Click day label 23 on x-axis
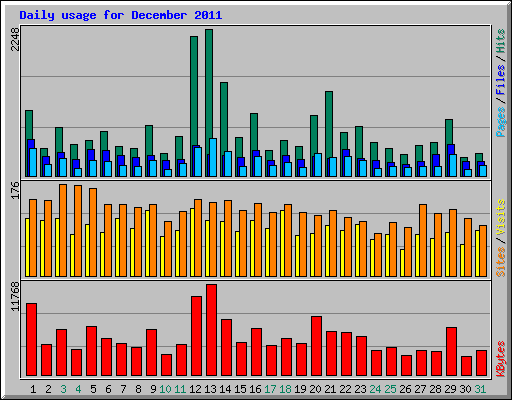The height and width of the screenshot is (400, 512). pyautogui.click(x=360, y=389)
